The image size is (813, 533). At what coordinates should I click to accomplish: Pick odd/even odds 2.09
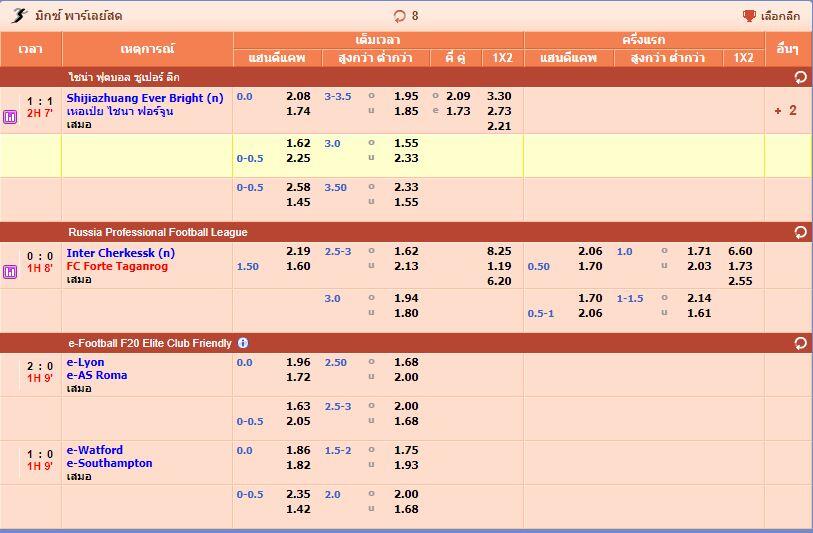coord(458,97)
